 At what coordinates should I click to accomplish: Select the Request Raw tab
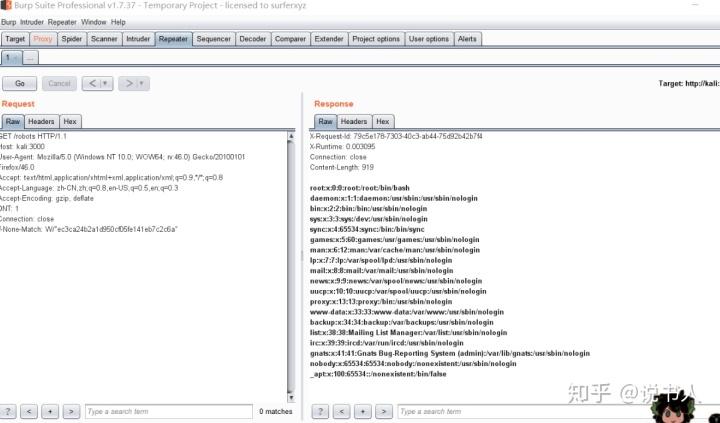tap(13, 122)
